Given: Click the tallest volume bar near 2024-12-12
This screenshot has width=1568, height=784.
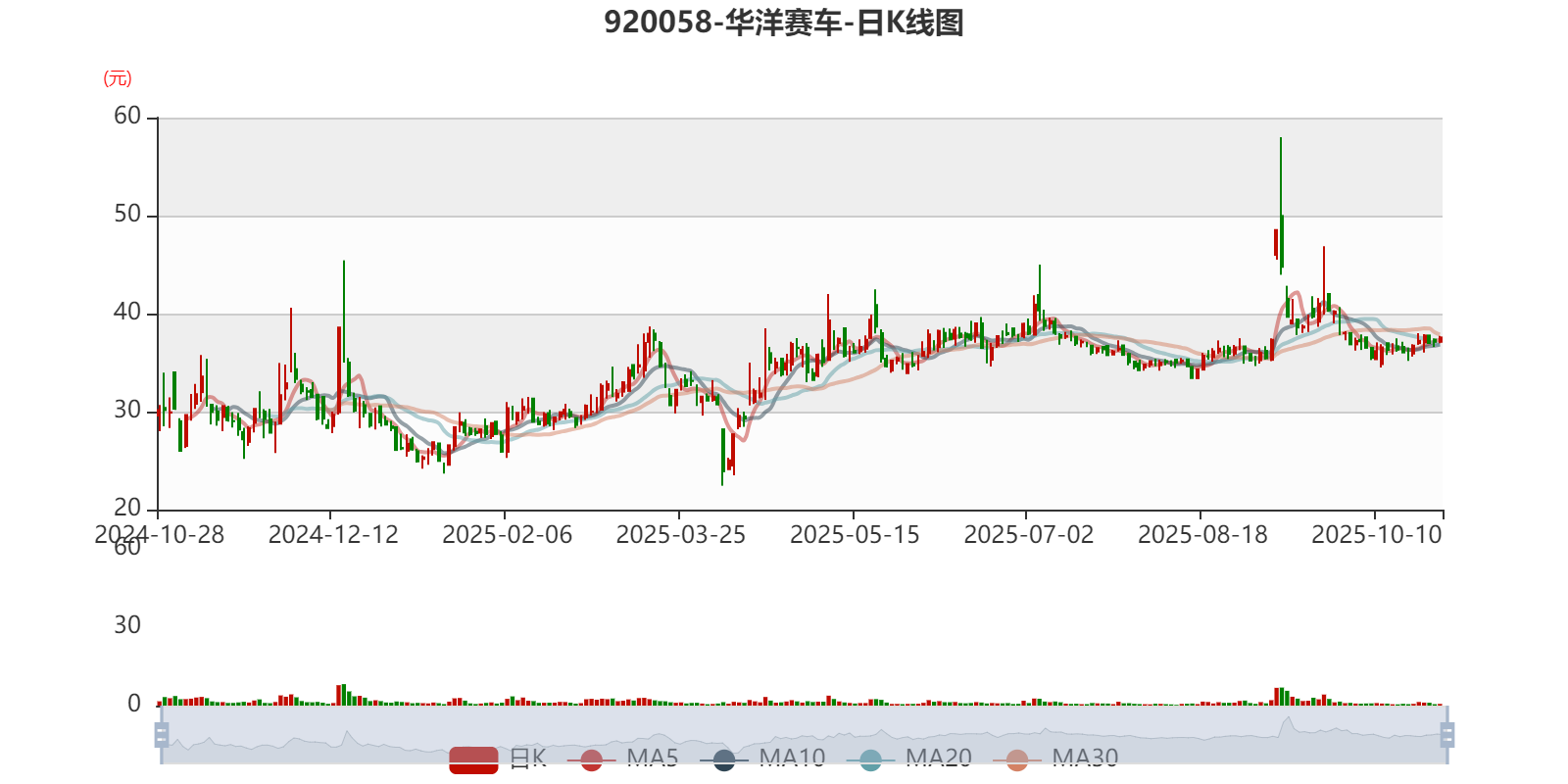Looking at the screenshot, I should [x=344, y=695].
